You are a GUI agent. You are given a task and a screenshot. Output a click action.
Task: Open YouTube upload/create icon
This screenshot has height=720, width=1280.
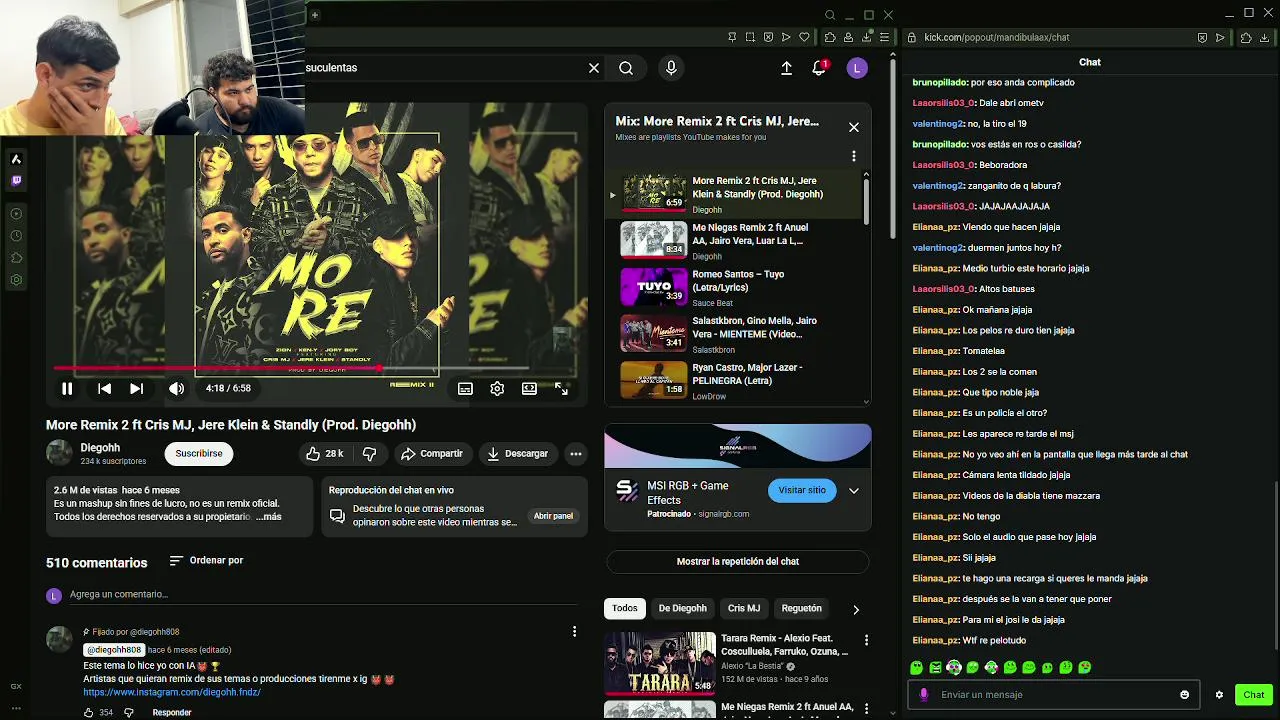[x=786, y=68]
